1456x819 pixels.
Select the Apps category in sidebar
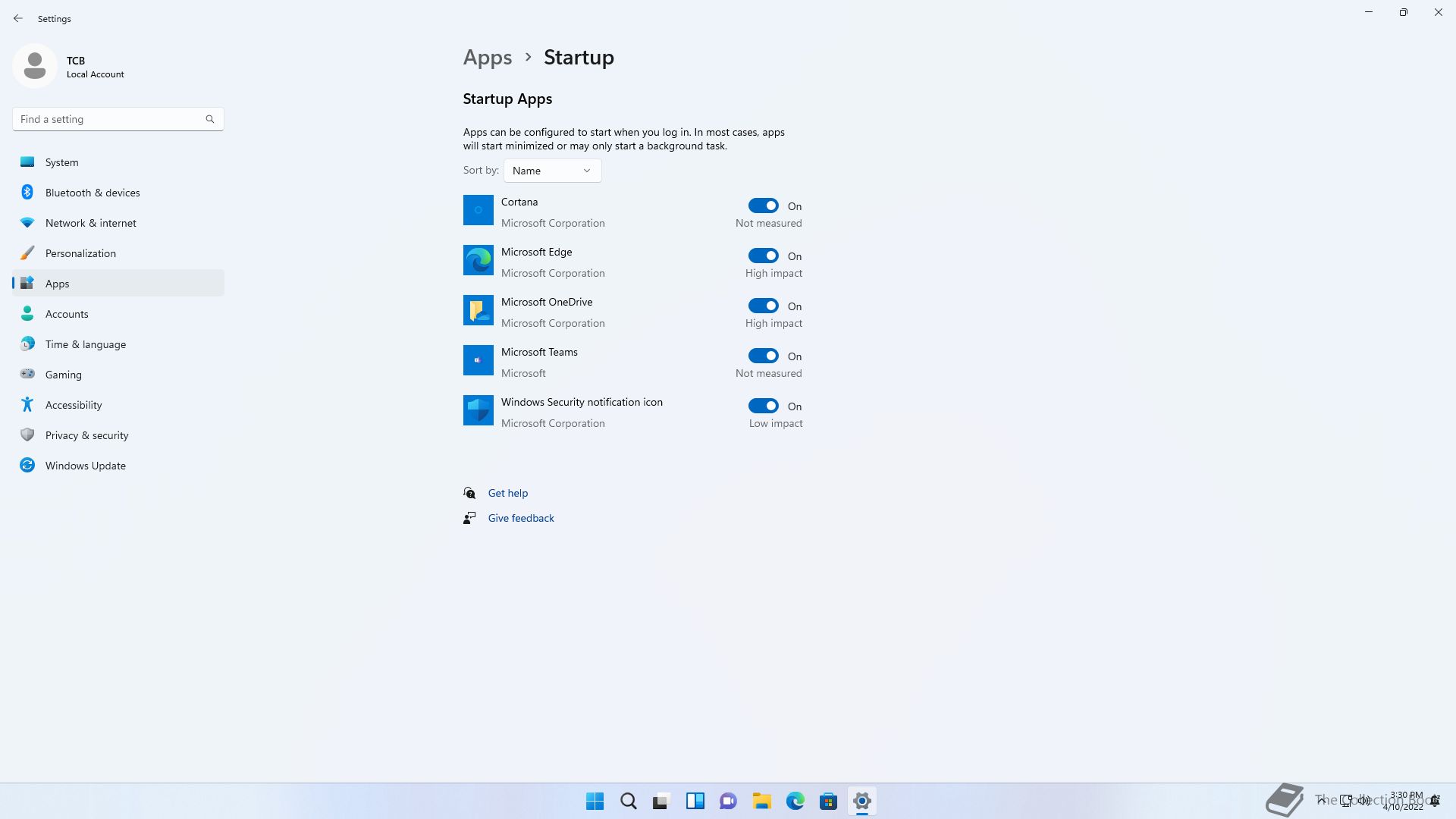click(118, 284)
